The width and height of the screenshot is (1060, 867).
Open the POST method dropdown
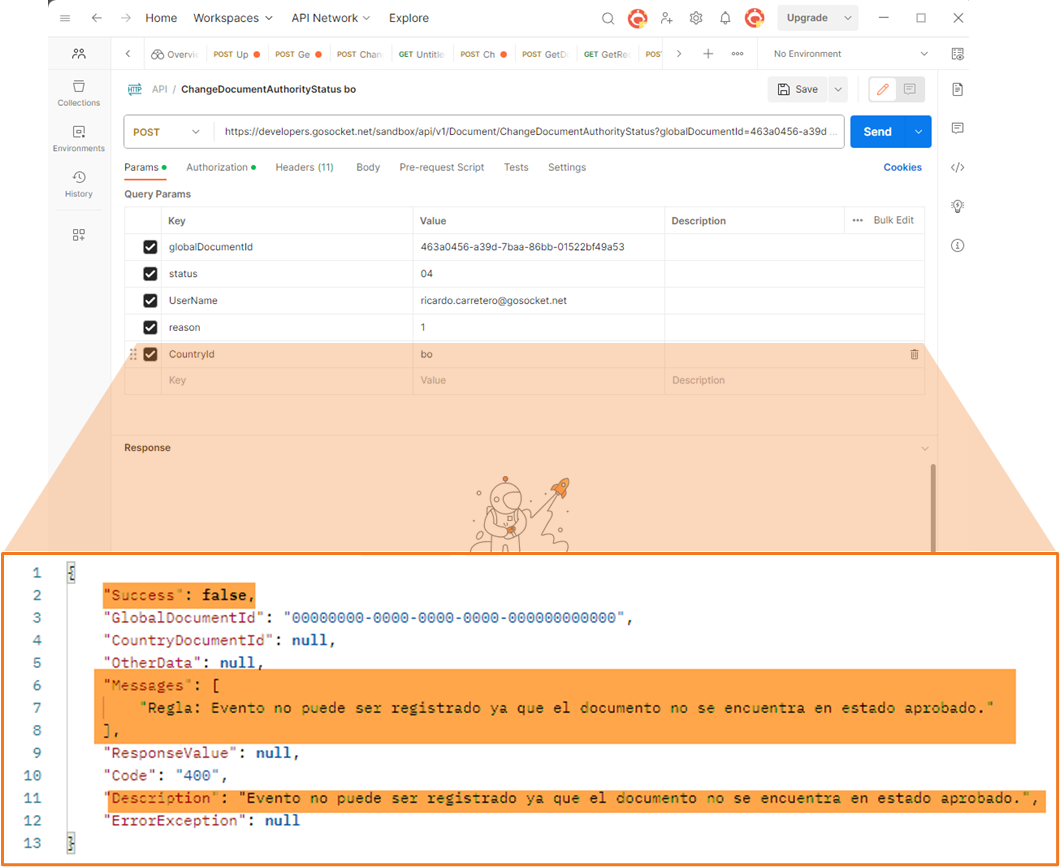[x=167, y=132]
